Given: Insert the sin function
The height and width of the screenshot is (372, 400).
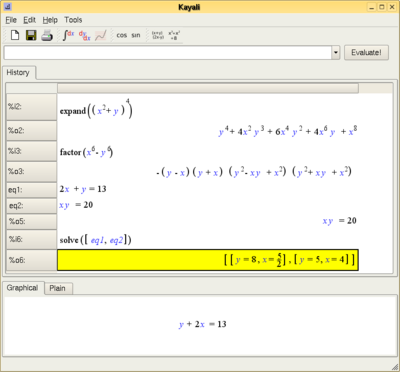Looking at the screenshot, I should 136,35.
